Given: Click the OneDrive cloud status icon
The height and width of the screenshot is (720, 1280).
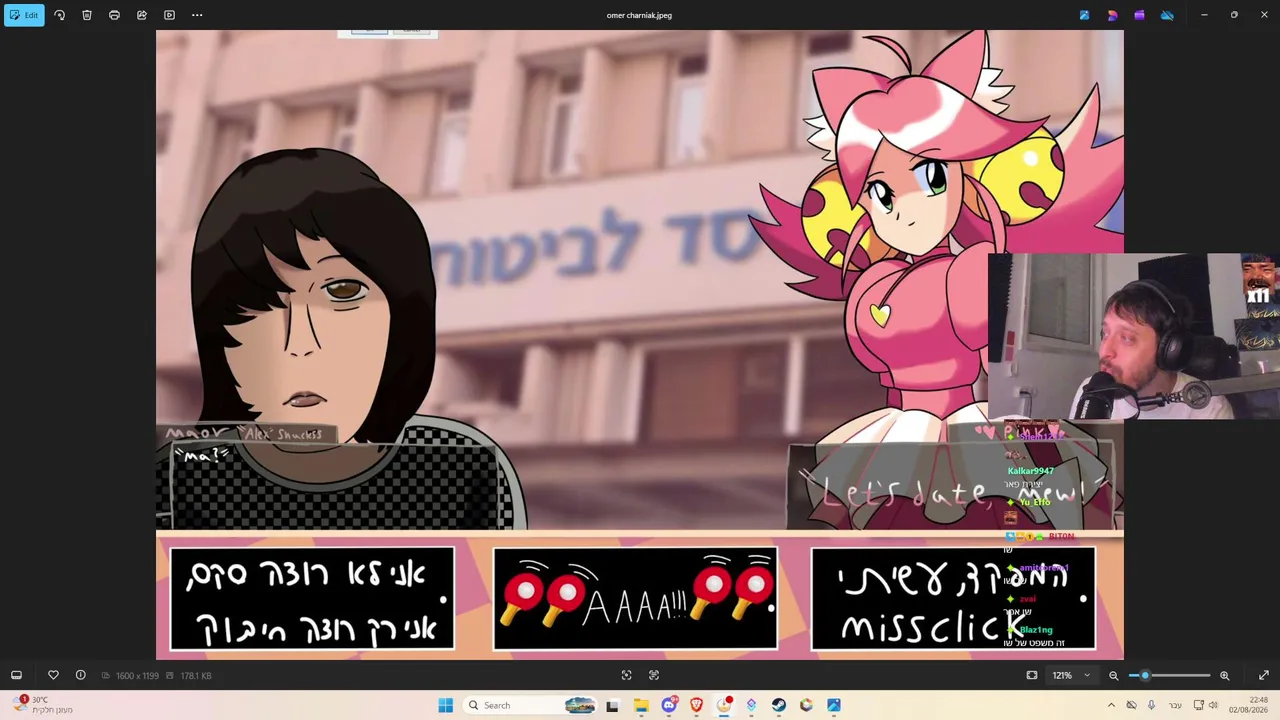Looking at the screenshot, I should 1167,15.
